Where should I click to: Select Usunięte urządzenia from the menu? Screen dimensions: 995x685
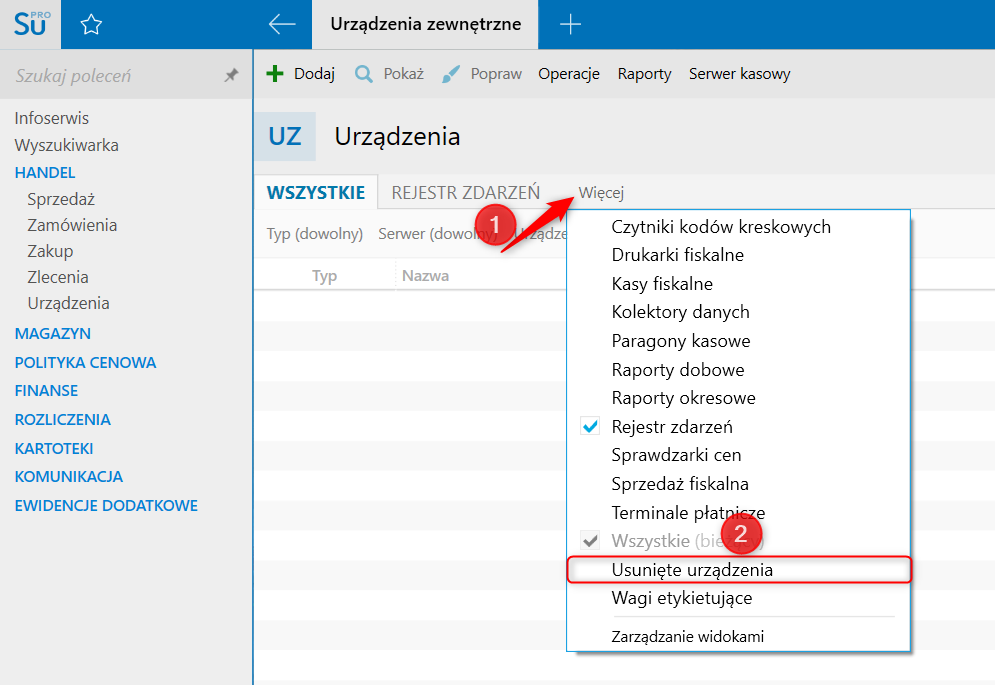click(692, 570)
